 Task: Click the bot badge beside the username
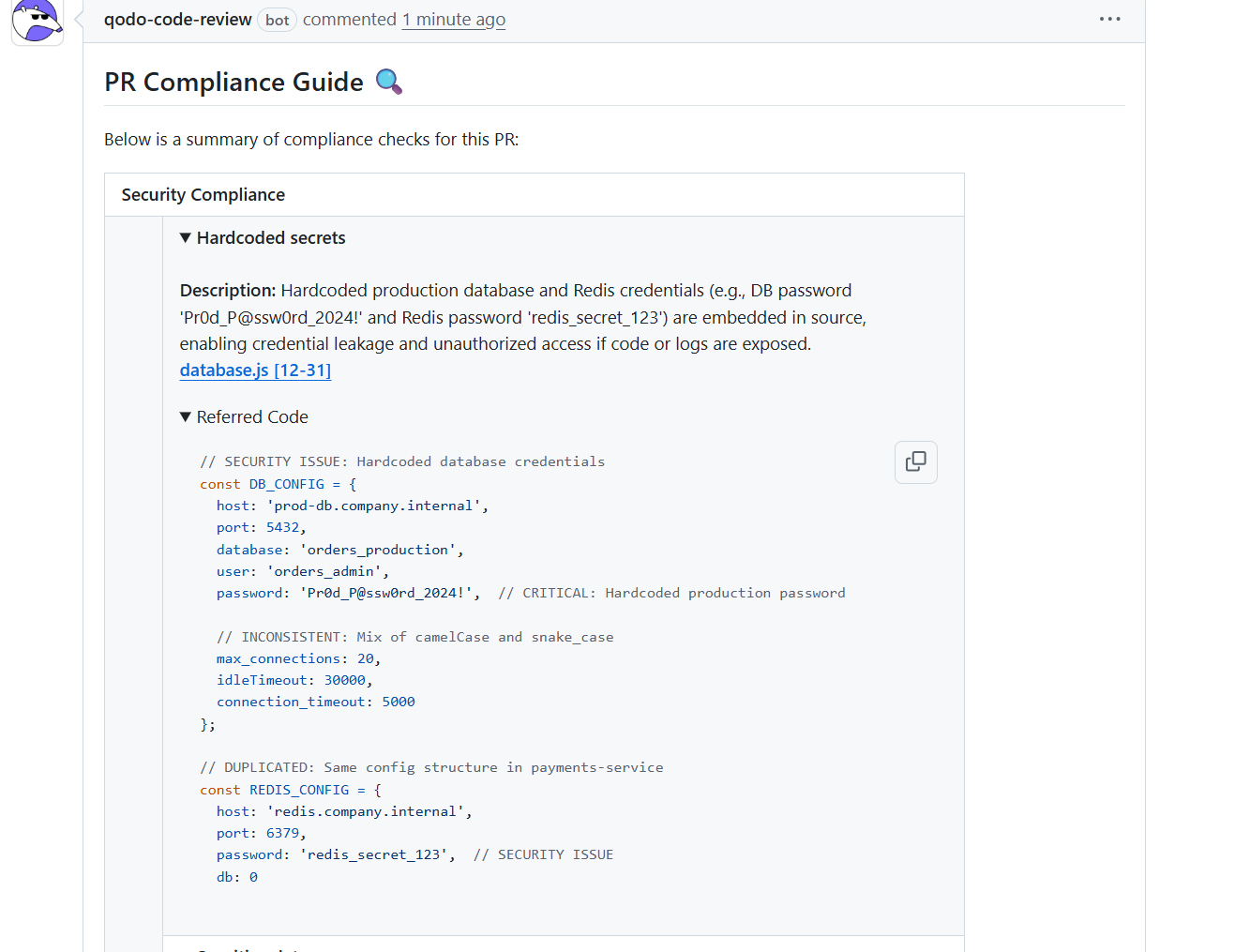coord(277,19)
